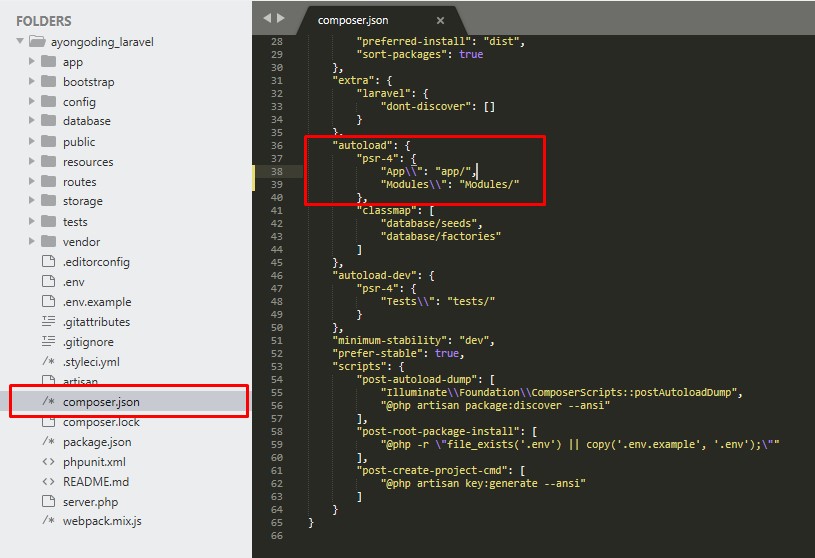815x558 pixels.
Task: Click the storage folder icon
Action: pyautogui.click(x=48, y=200)
